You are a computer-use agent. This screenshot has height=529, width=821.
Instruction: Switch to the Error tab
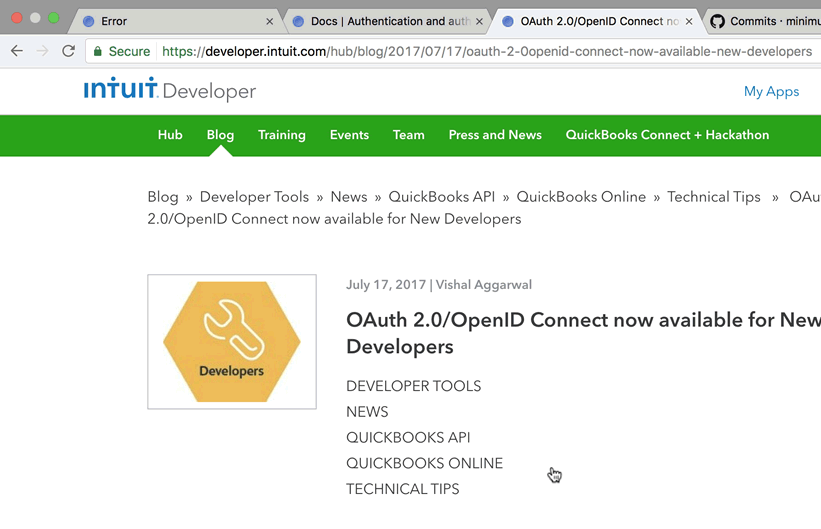coord(173,21)
